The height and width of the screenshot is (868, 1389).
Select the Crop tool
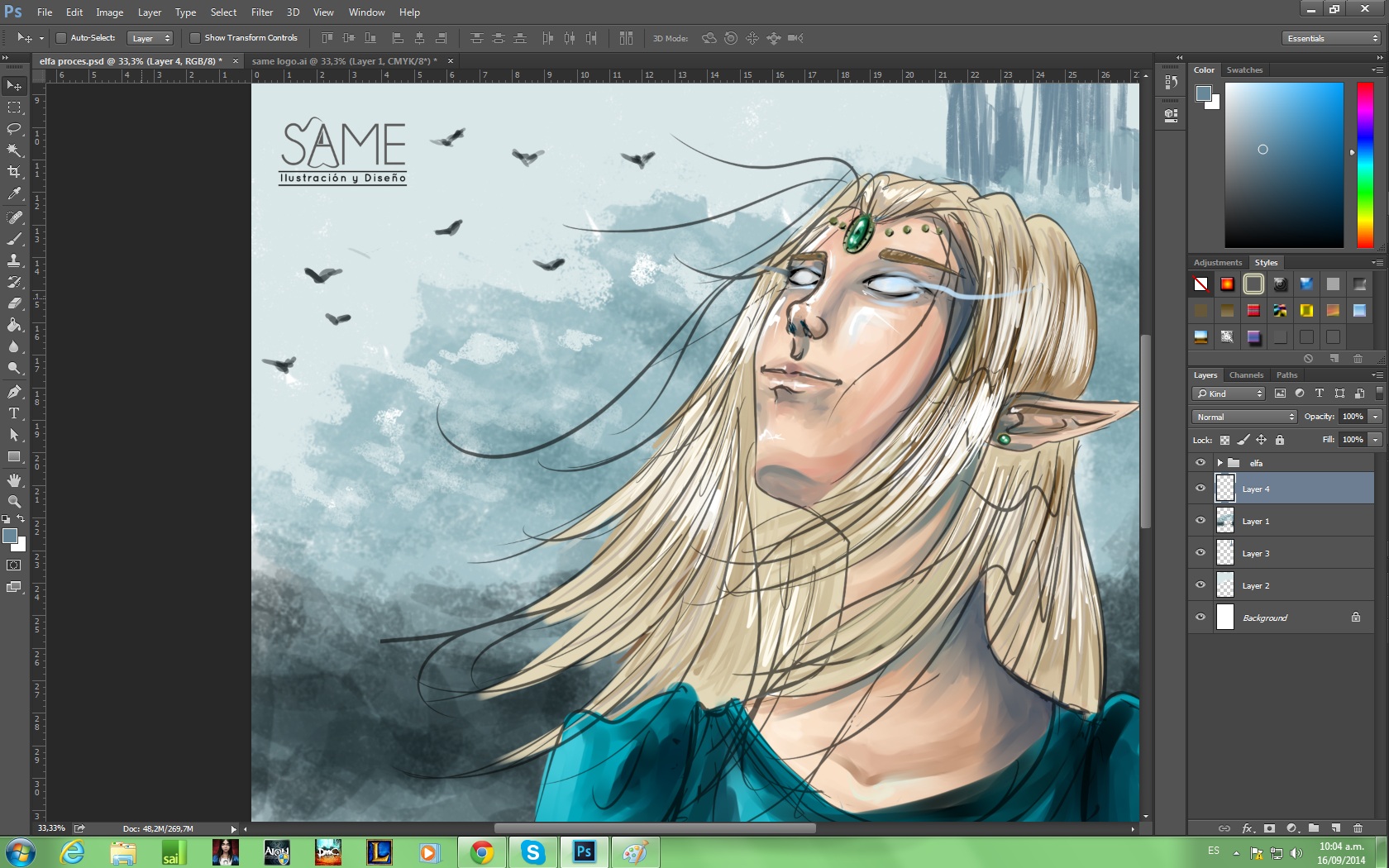pyautogui.click(x=14, y=172)
